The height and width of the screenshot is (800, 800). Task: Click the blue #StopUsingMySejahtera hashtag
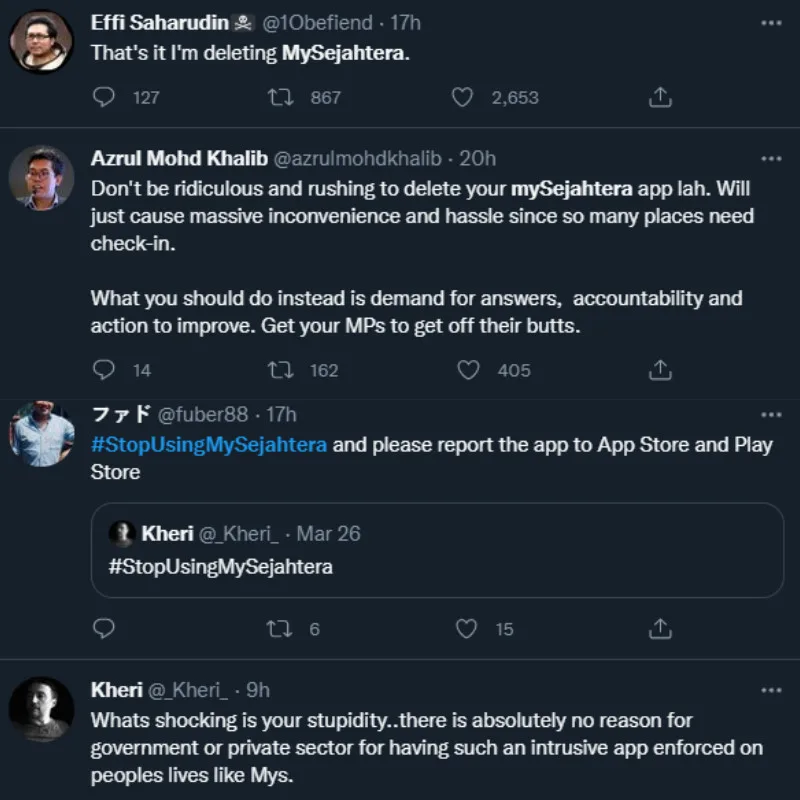209,445
